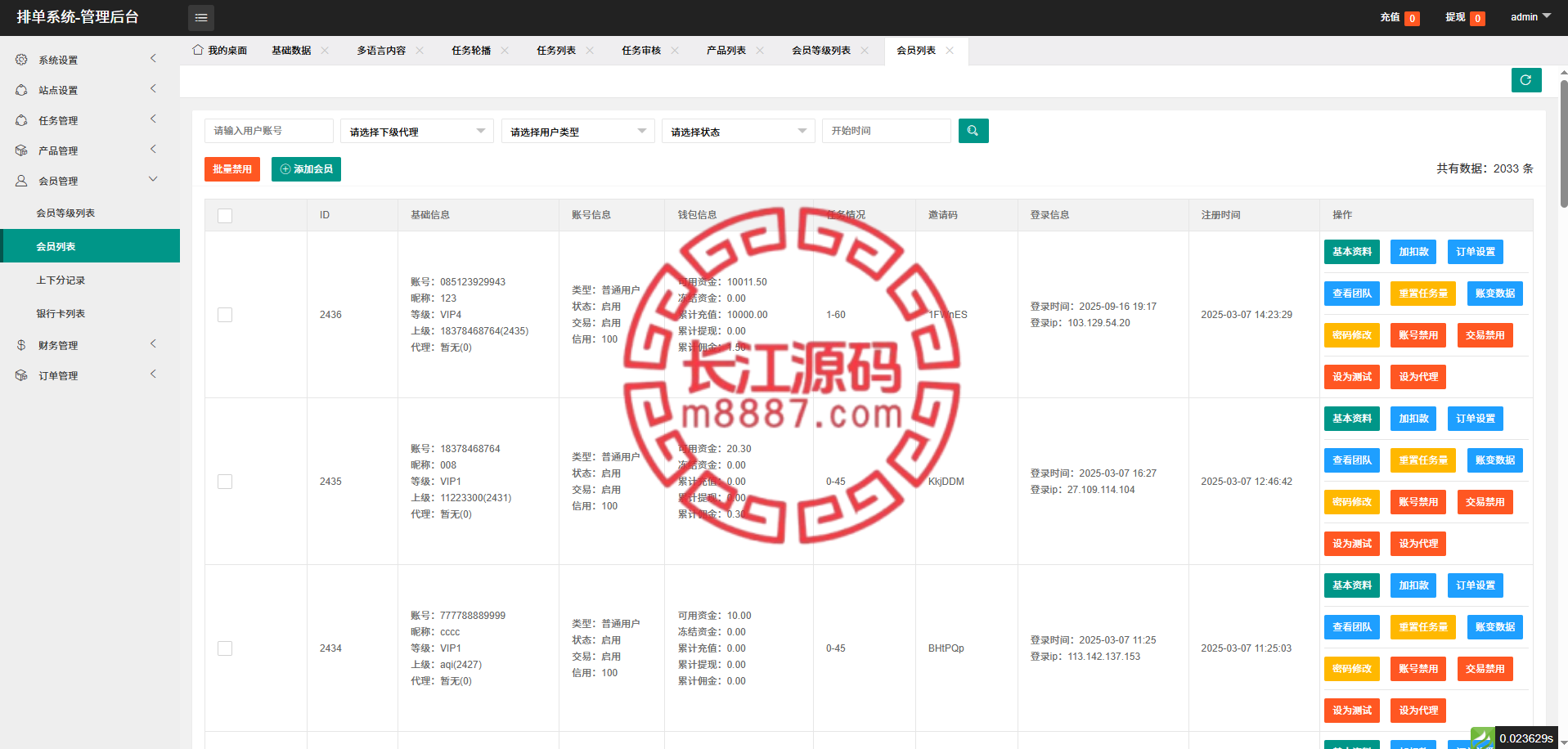Screen dimensions: 1568x749
Task: Open 上下分记录 in the sidebar
Action: point(90,280)
